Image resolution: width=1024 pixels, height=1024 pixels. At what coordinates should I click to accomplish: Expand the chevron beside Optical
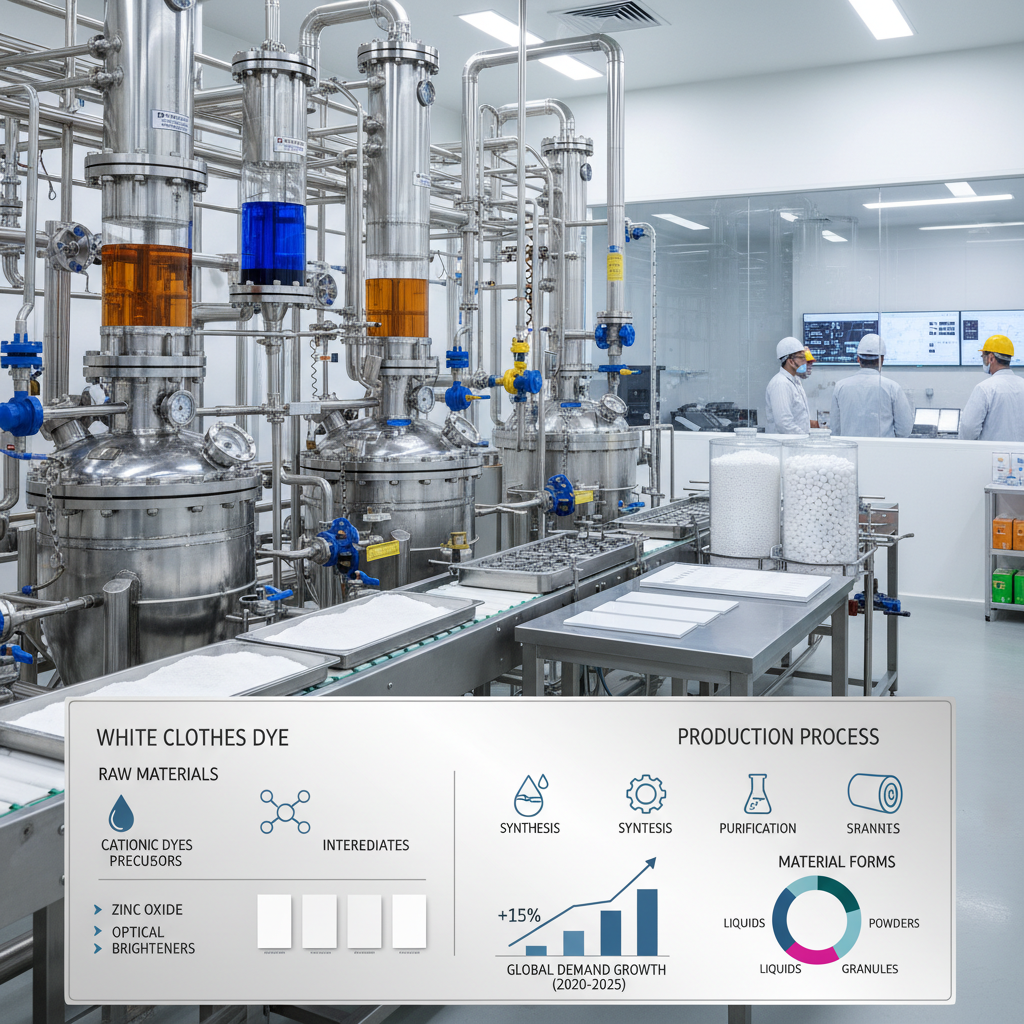tap(98, 932)
